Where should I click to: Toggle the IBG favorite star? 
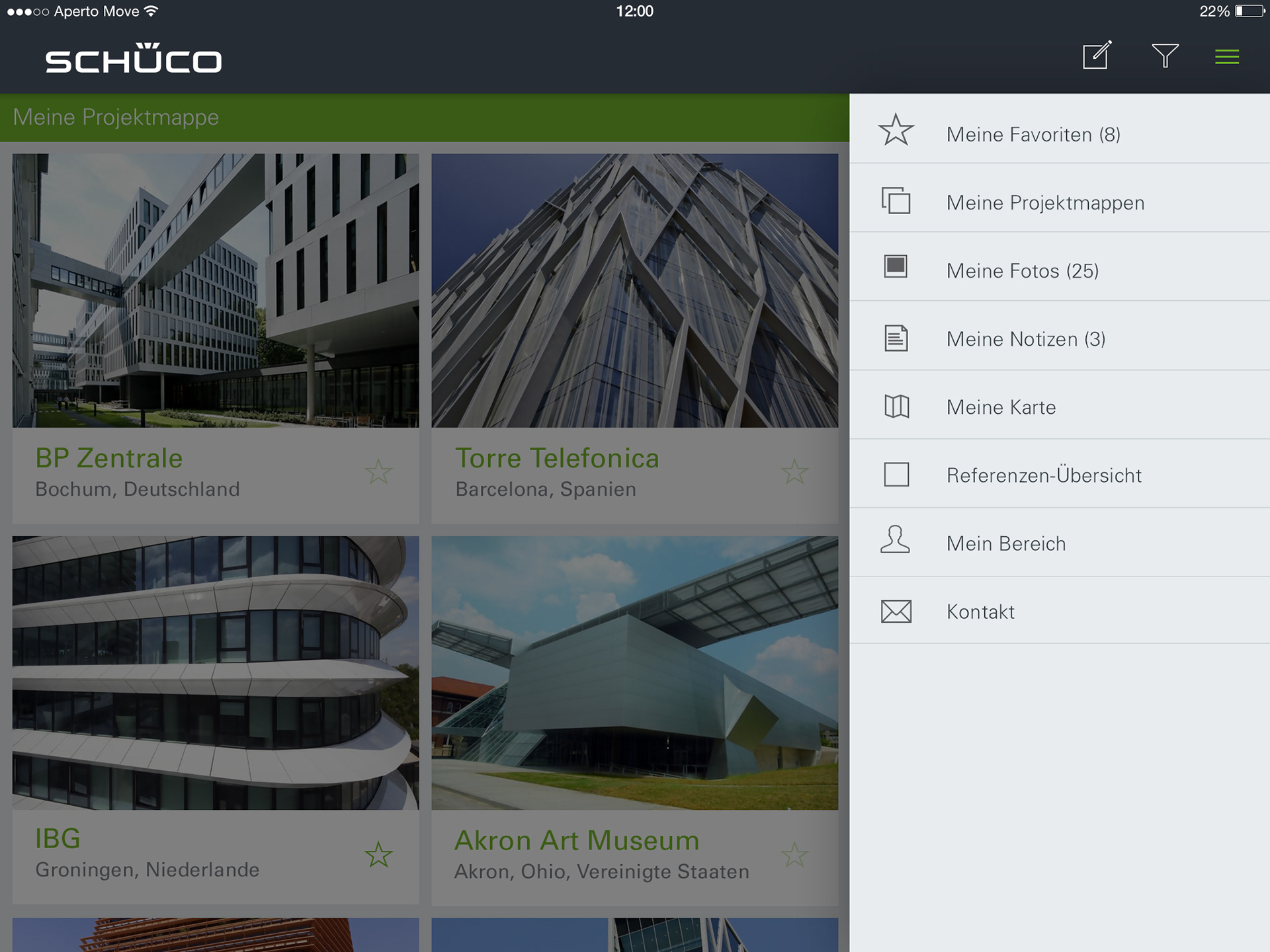point(379,854)
